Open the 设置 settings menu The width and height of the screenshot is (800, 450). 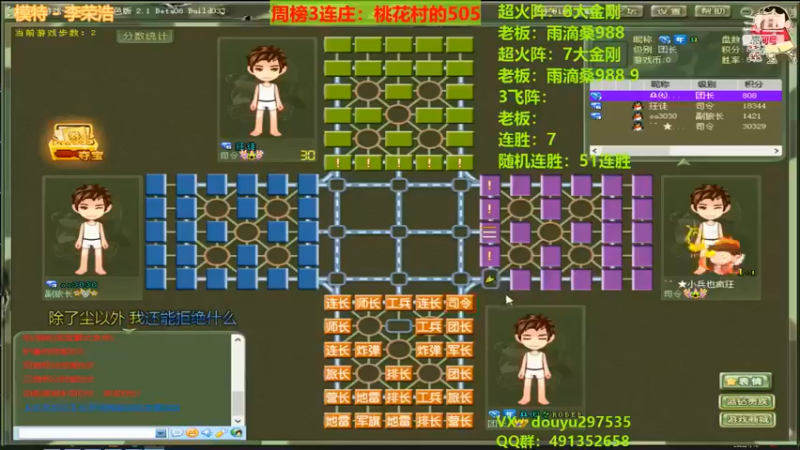(668, 11)
